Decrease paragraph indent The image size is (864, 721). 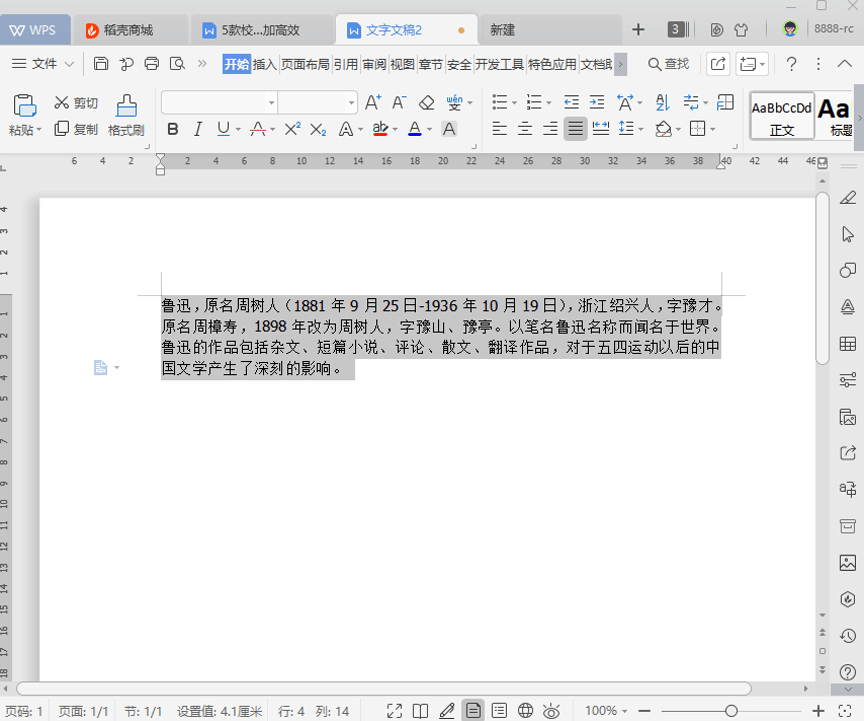[x=571, y=103]
